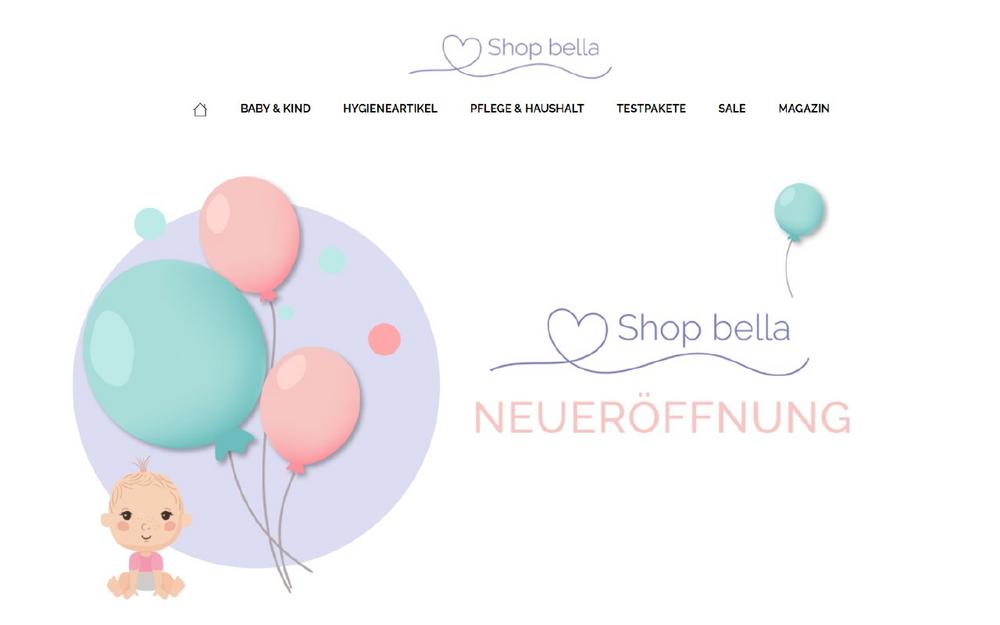Visit the Magazin page

804,108
